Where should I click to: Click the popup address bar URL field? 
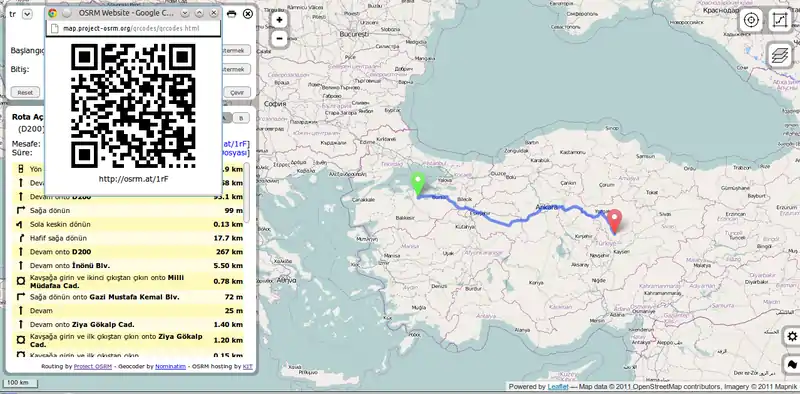[x=134, y=29]
